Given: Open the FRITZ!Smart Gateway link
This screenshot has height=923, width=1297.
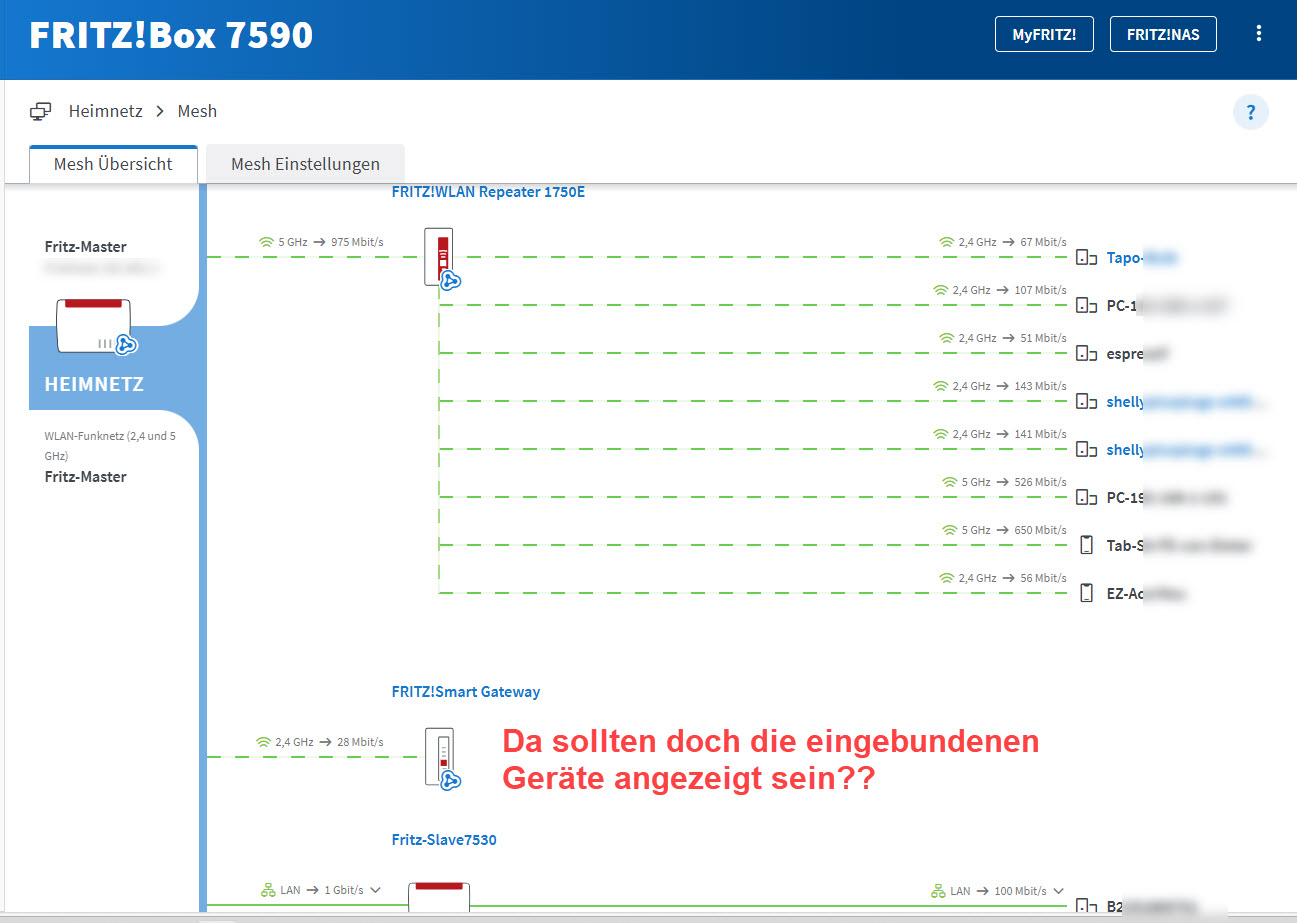Looking at the screenshot, I should click(x=466, y=692).
